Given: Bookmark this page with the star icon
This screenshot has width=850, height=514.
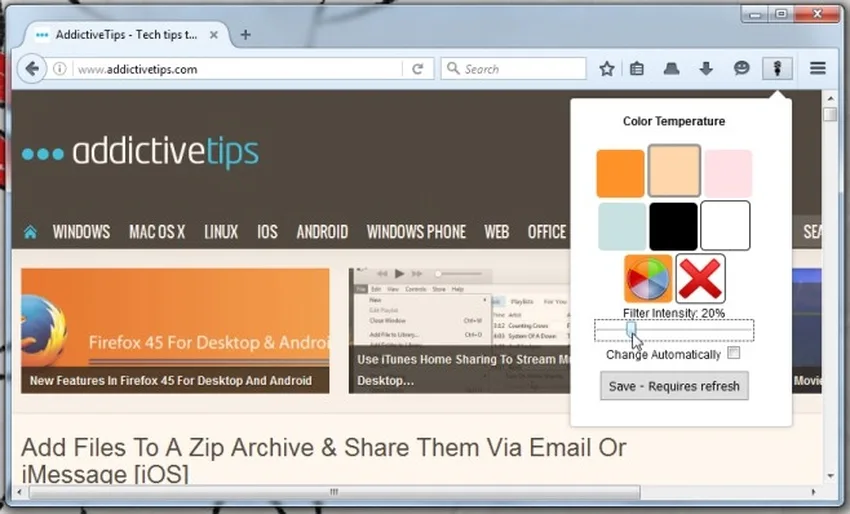Looking at the screenshot, I should pos(607,69).
